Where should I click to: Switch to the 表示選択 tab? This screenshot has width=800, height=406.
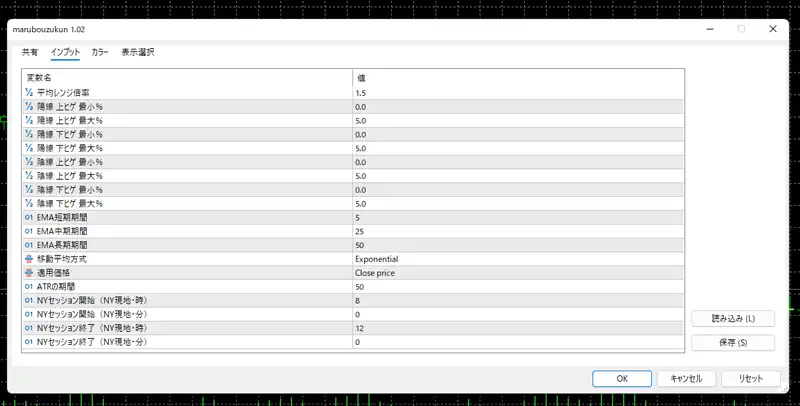[x=138, y=52]
